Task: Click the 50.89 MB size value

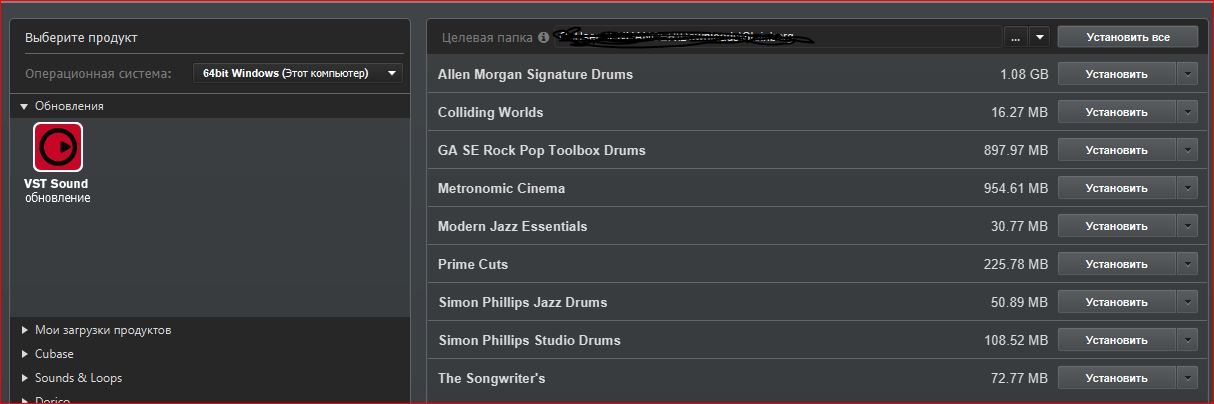Action: point(1020,303)
